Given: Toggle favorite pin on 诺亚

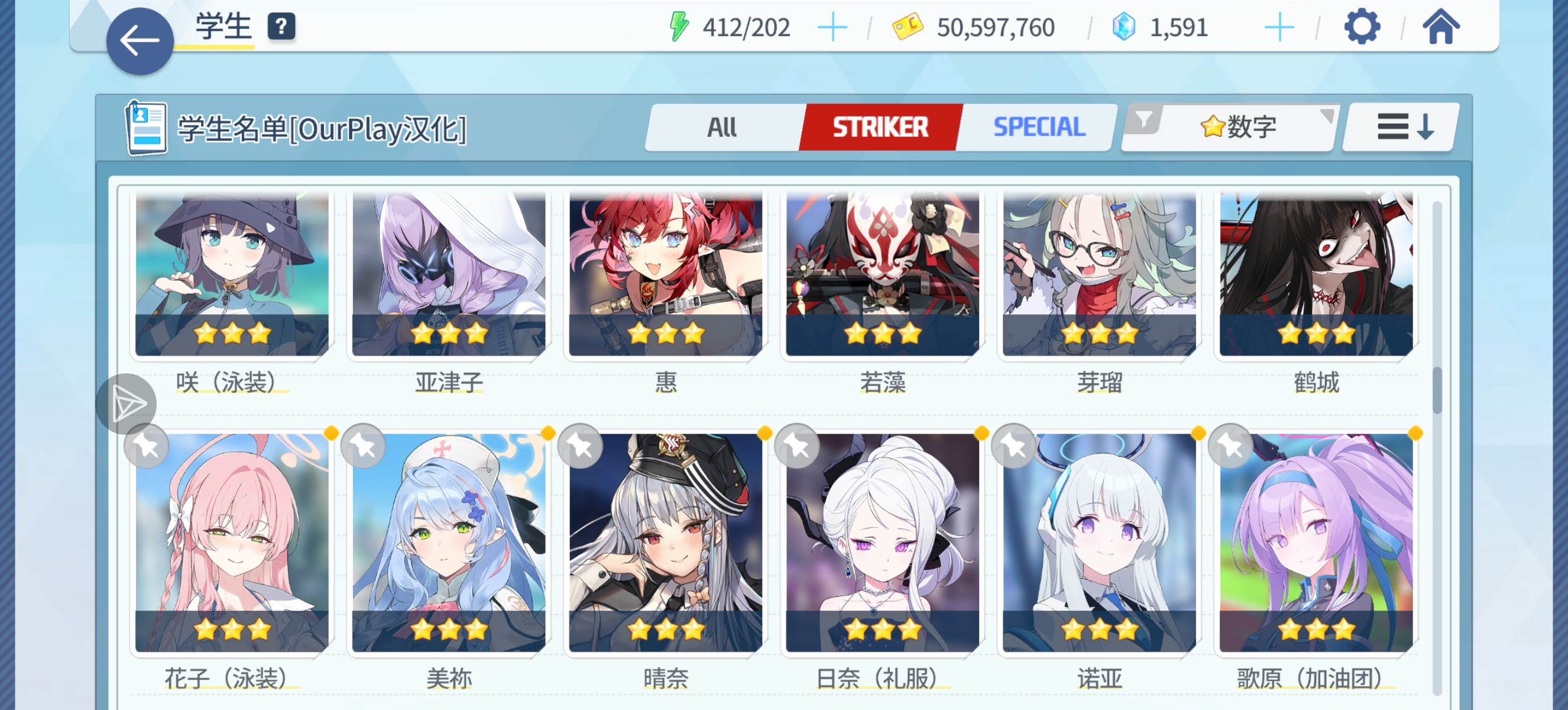Looking at the screenshot, I should click(x=1013, y=446).
